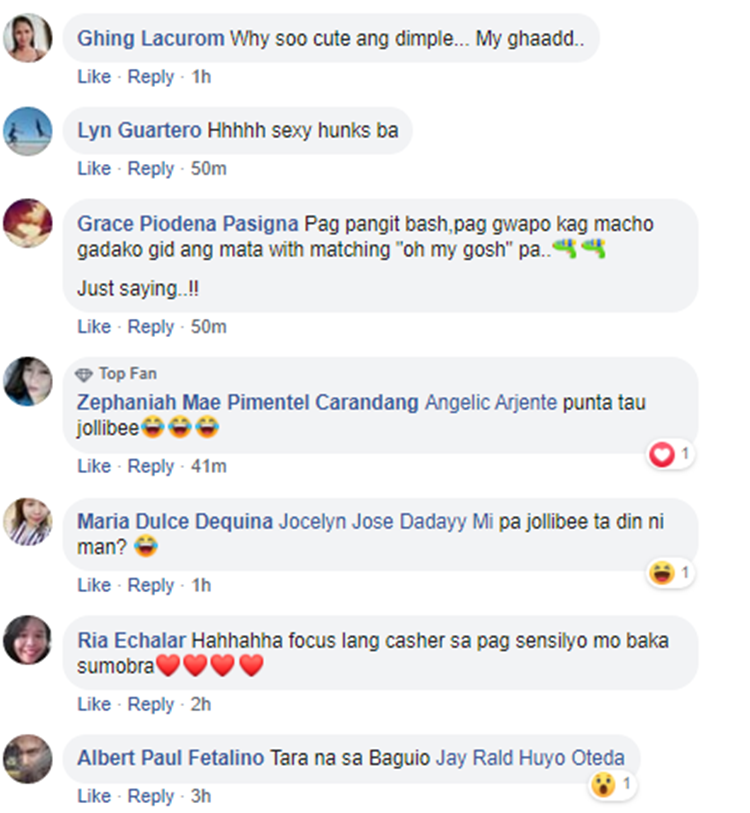Like Ria Echalar's comment
Image resolution: width=750 pixels, height=813 pixels.
tap(94, 704)
